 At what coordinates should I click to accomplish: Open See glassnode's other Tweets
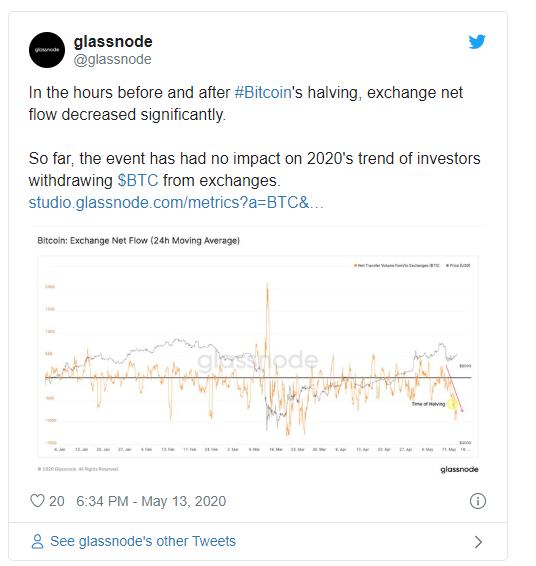143,541
